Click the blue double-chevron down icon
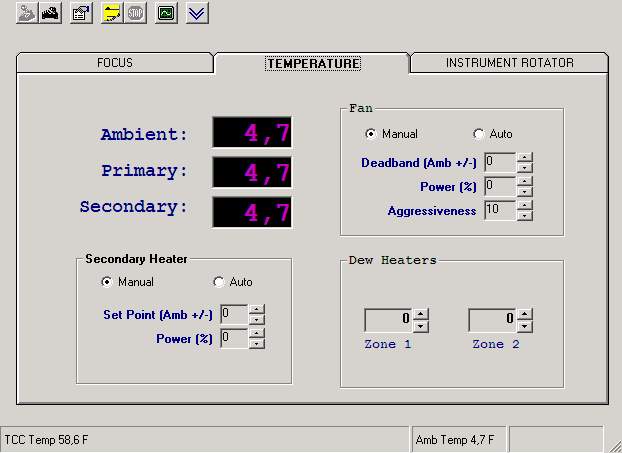The image size is (622, 453). (x=197, y=13)
